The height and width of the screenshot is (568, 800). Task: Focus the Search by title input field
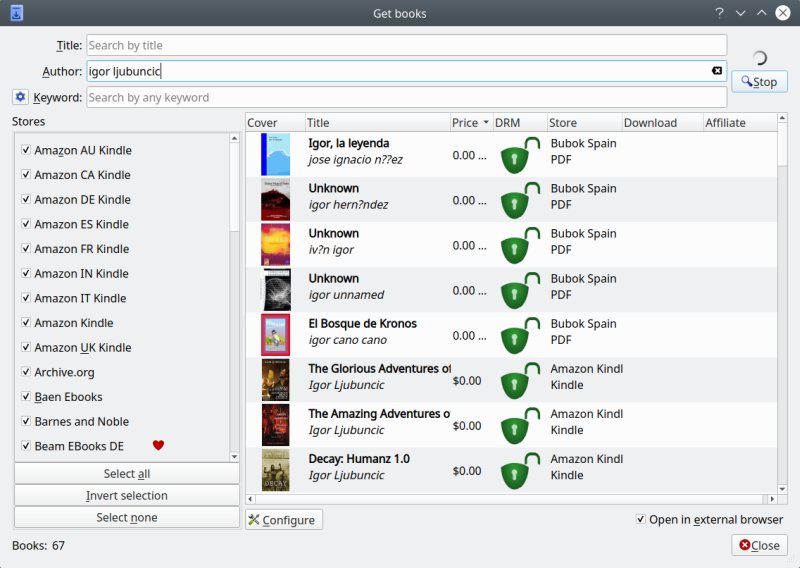click(x=406, y=45)
